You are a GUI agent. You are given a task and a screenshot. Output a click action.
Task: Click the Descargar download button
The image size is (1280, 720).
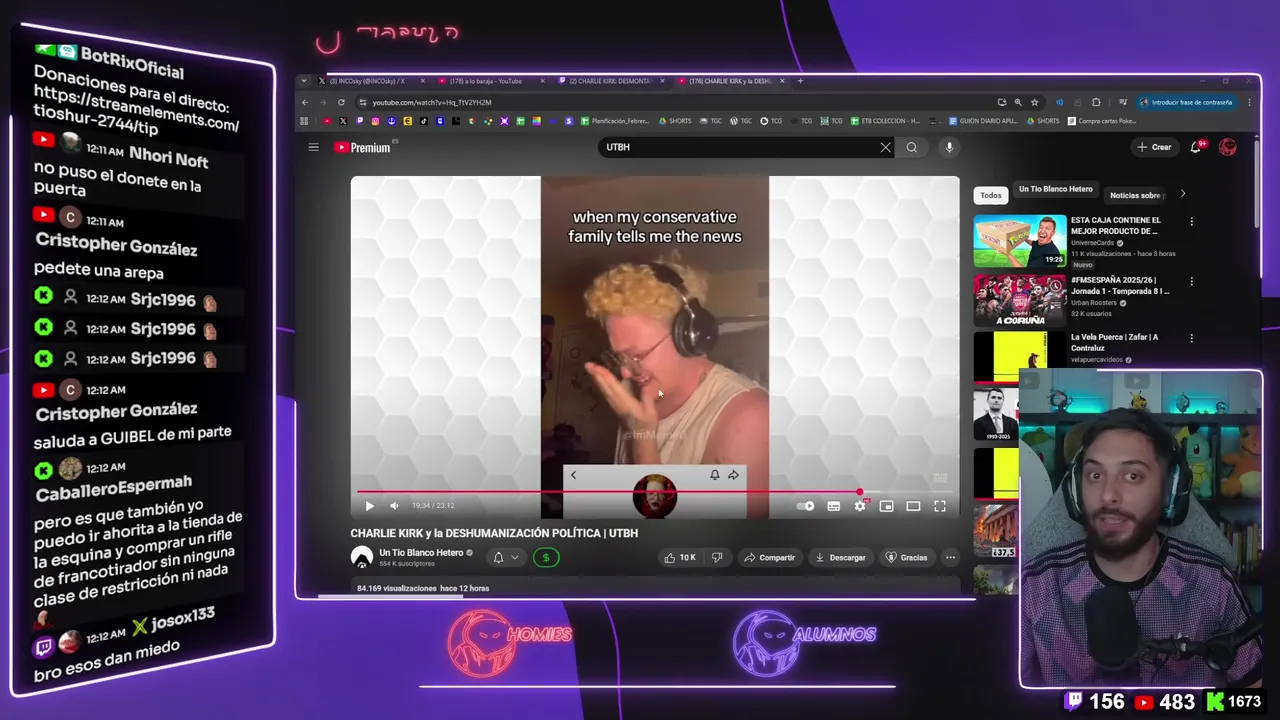[x=840, y=557]
